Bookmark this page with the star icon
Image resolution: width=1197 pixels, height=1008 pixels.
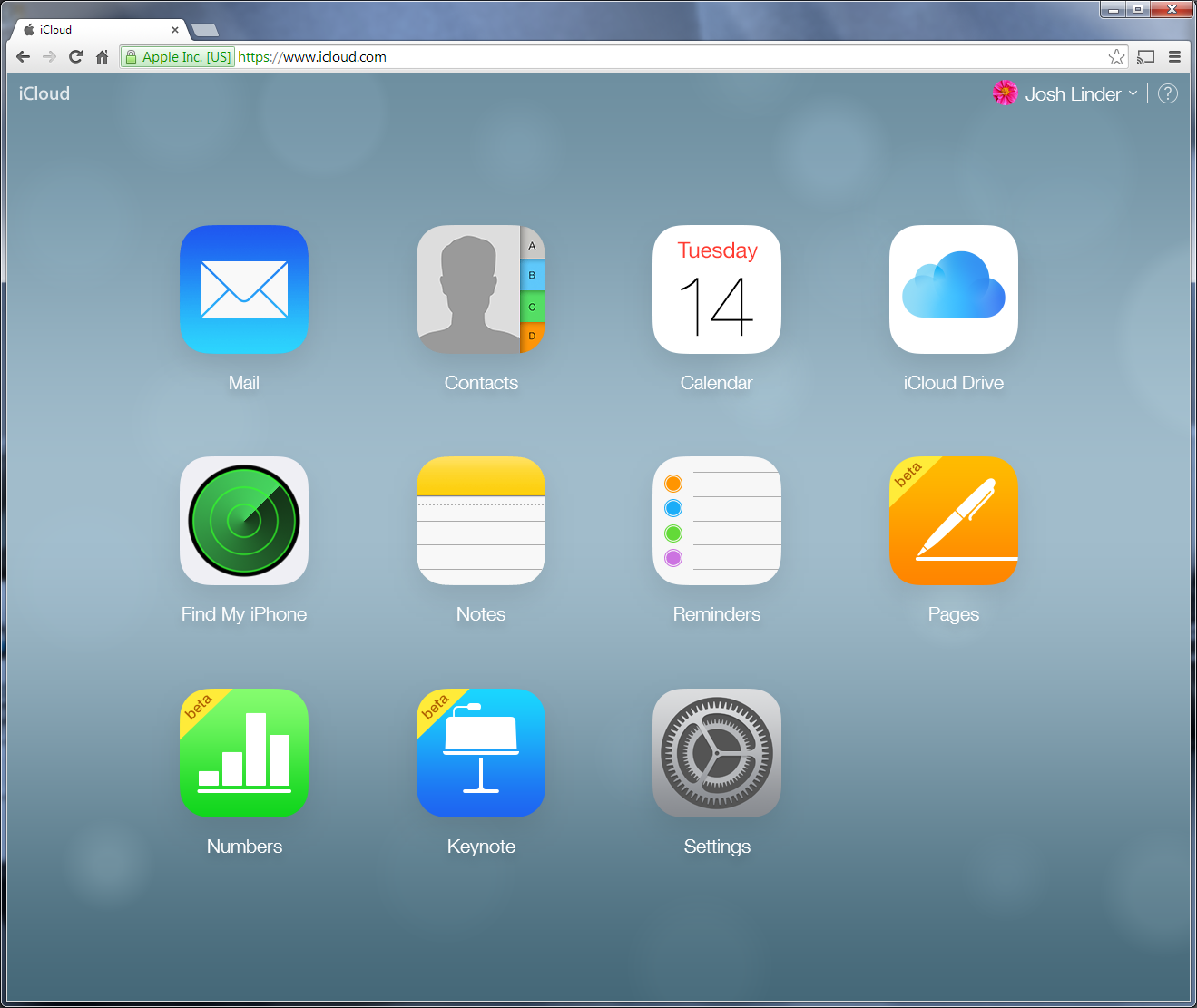click(1116, 56)
